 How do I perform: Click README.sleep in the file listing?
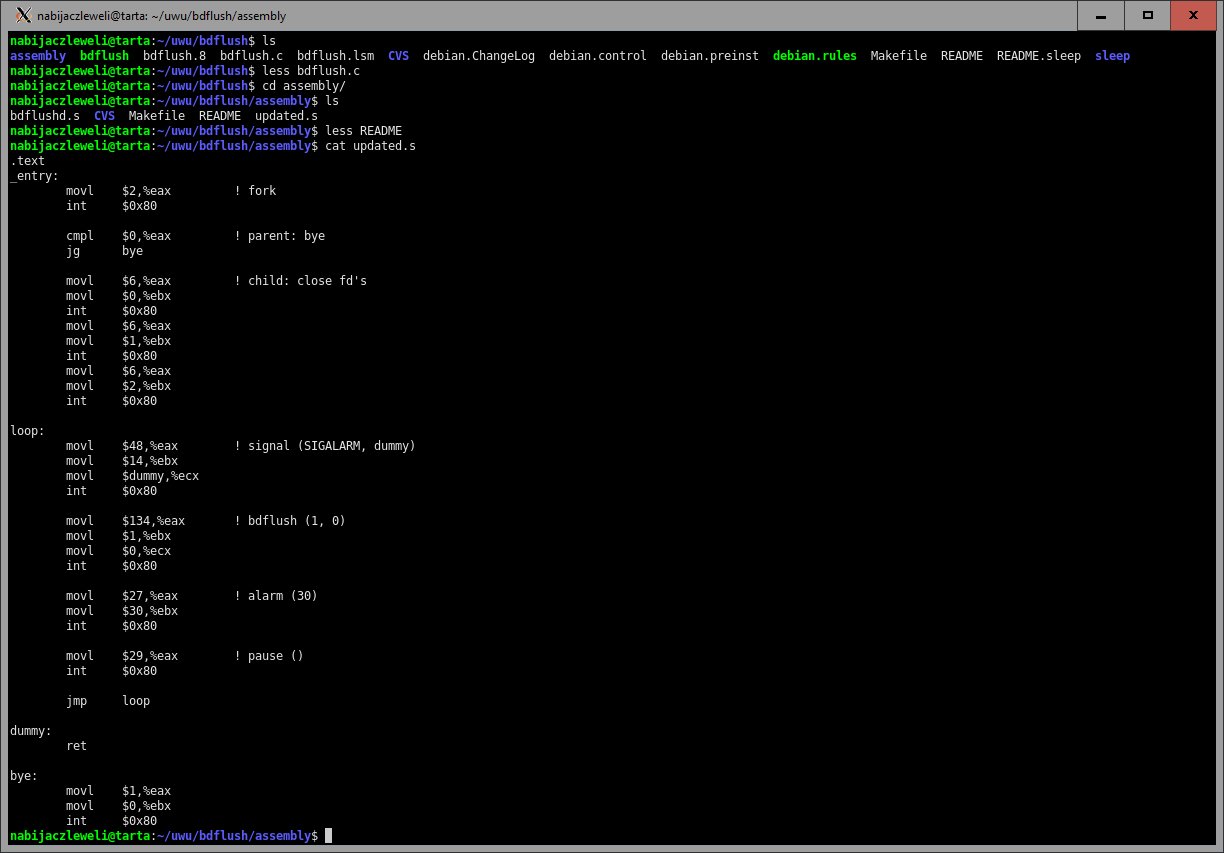[1038, 56]
